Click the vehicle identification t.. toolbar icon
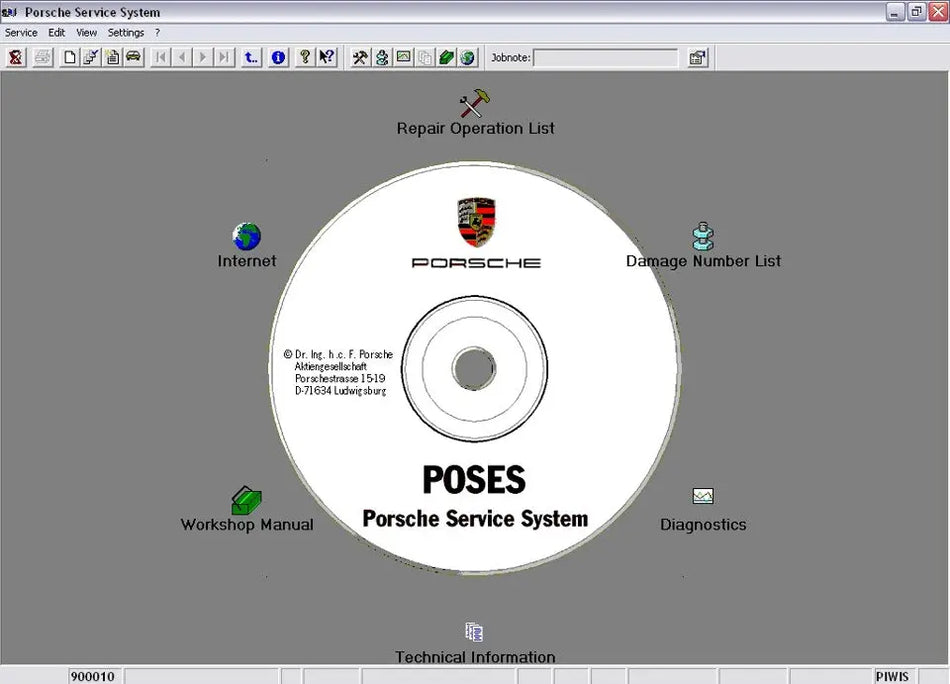950x684 pixels. (x=250, y=57)
